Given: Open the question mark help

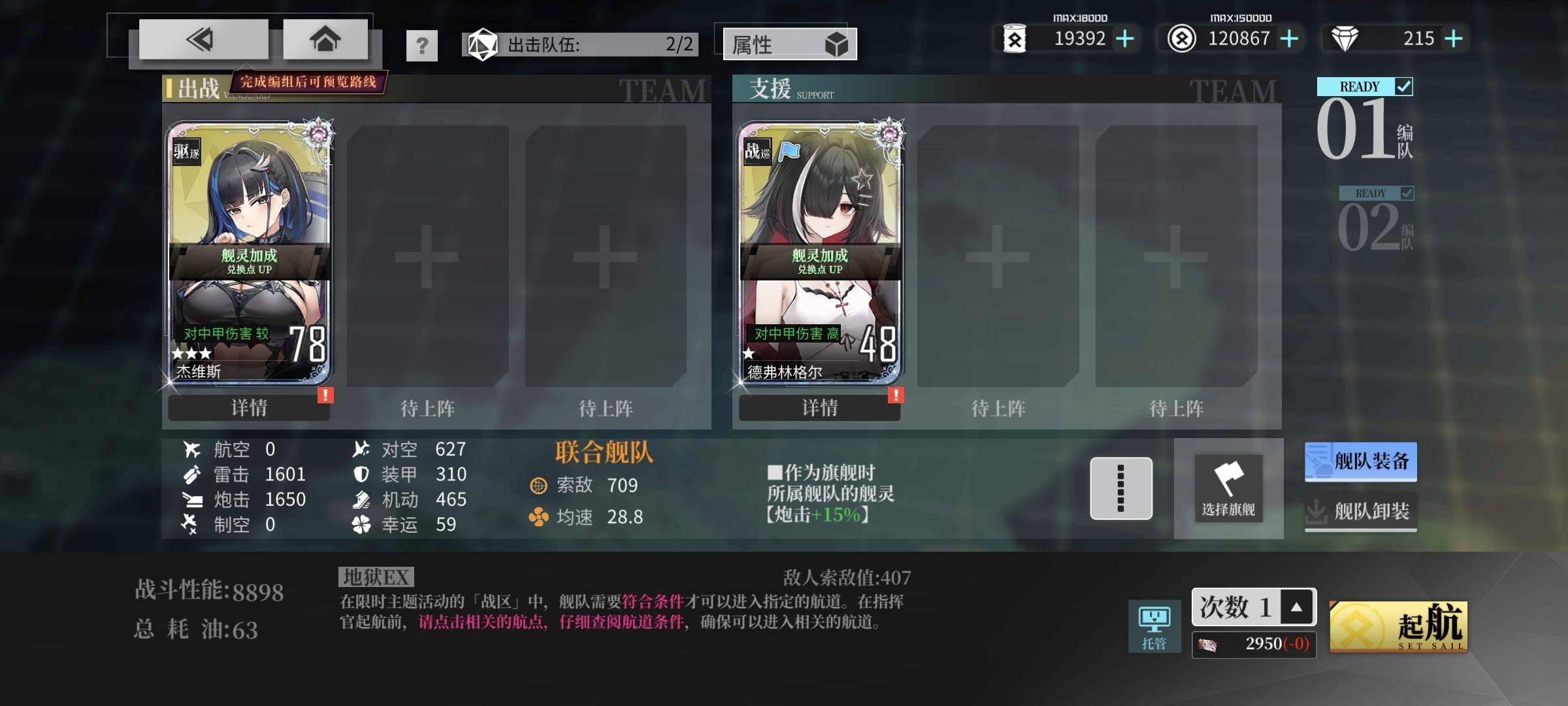Looking at the screenshot, I should 422,46.
